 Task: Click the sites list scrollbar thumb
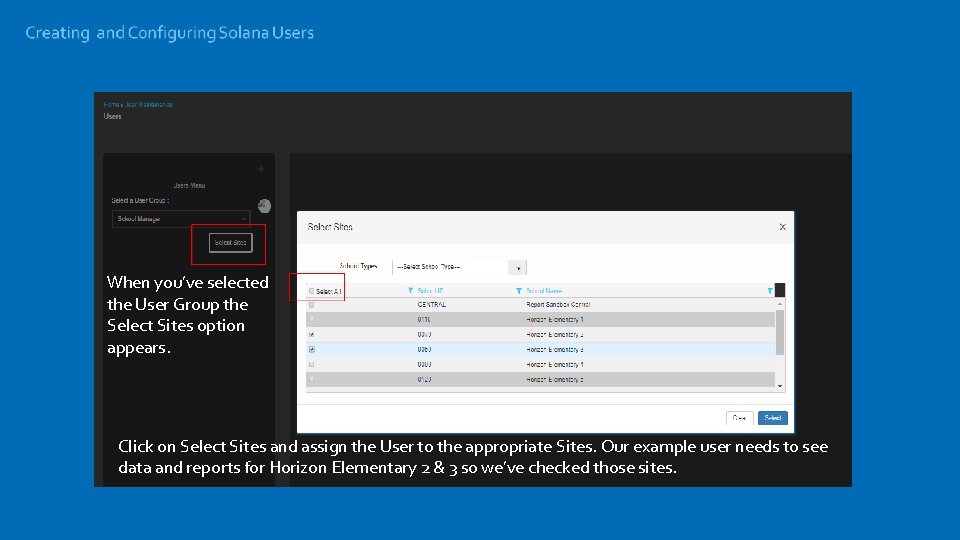(x=780, y=332)
